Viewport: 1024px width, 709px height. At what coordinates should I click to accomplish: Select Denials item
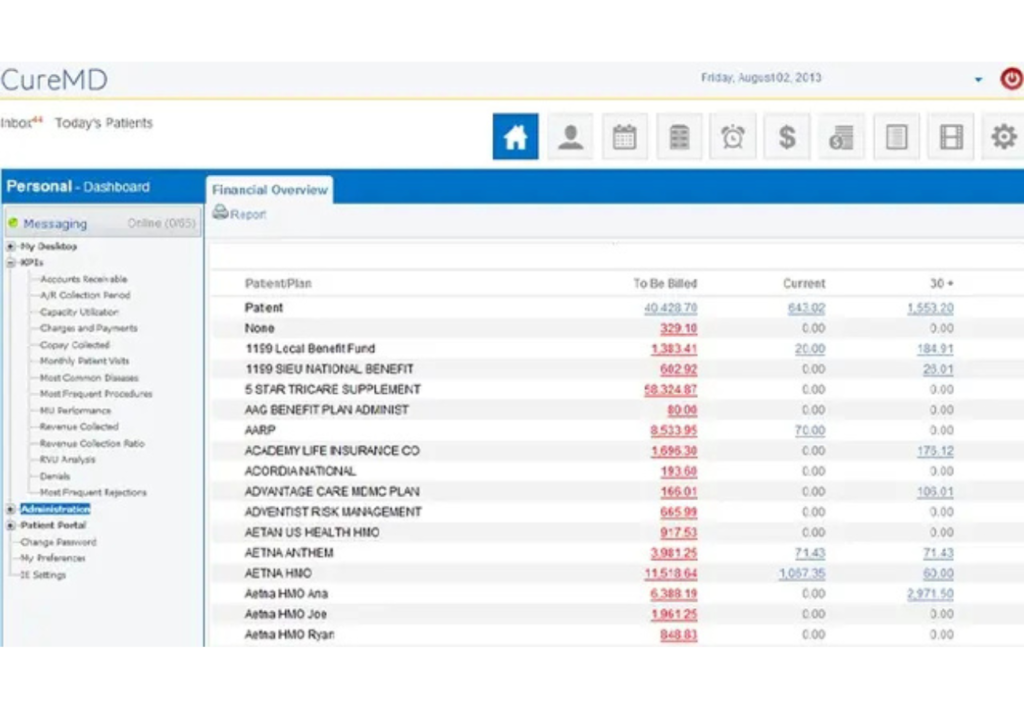point(55,476)
